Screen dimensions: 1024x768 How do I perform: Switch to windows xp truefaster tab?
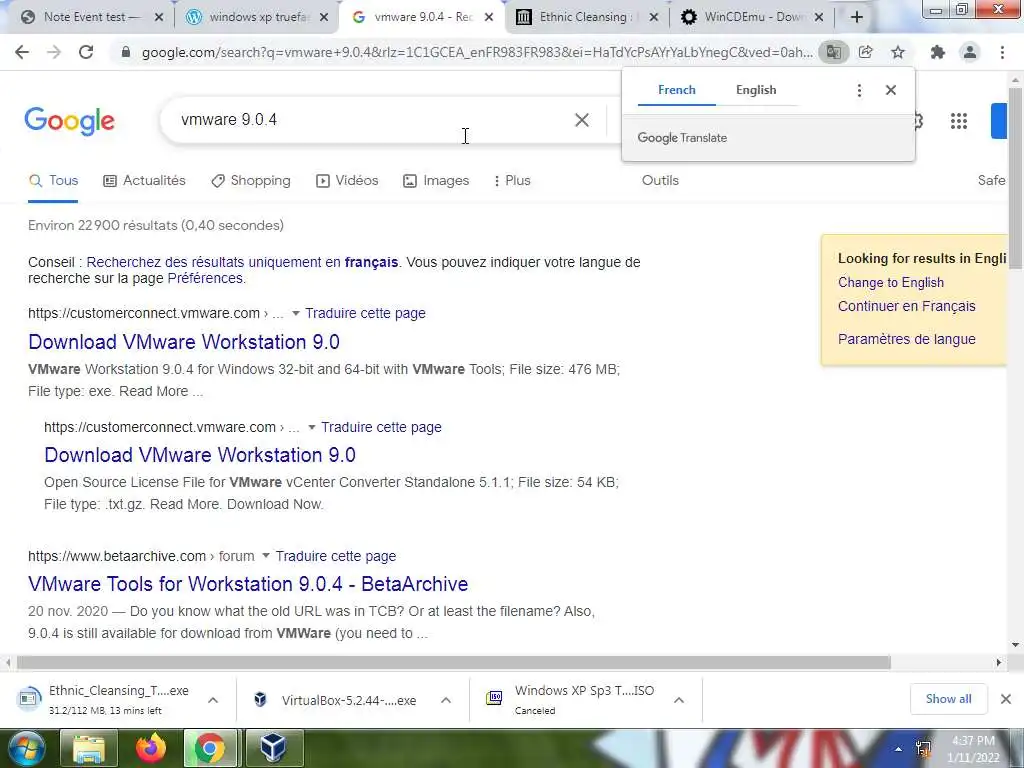pyautogui.click(x=257, y=18)
